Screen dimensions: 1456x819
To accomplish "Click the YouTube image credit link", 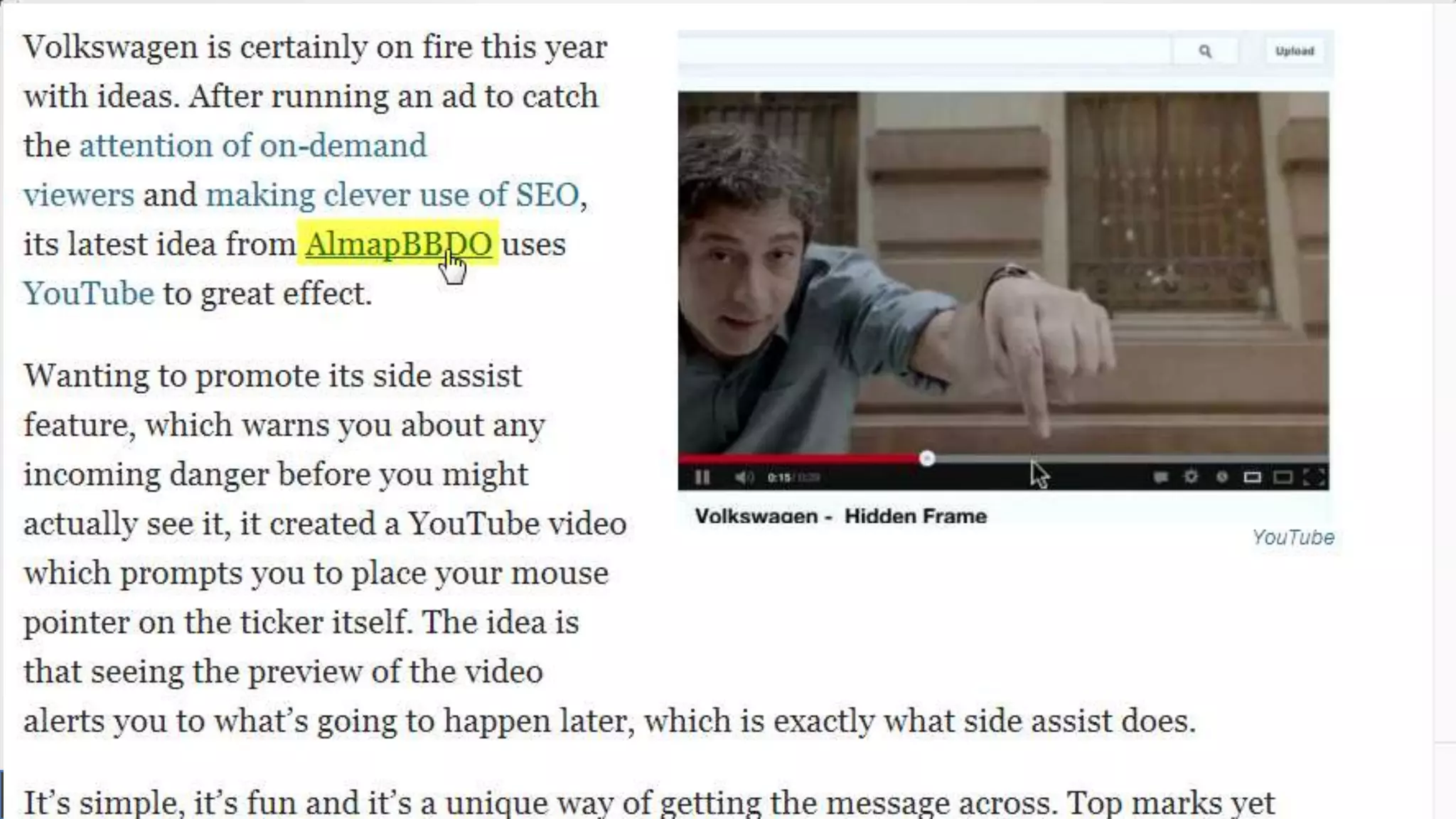I will pos(1292,537).
